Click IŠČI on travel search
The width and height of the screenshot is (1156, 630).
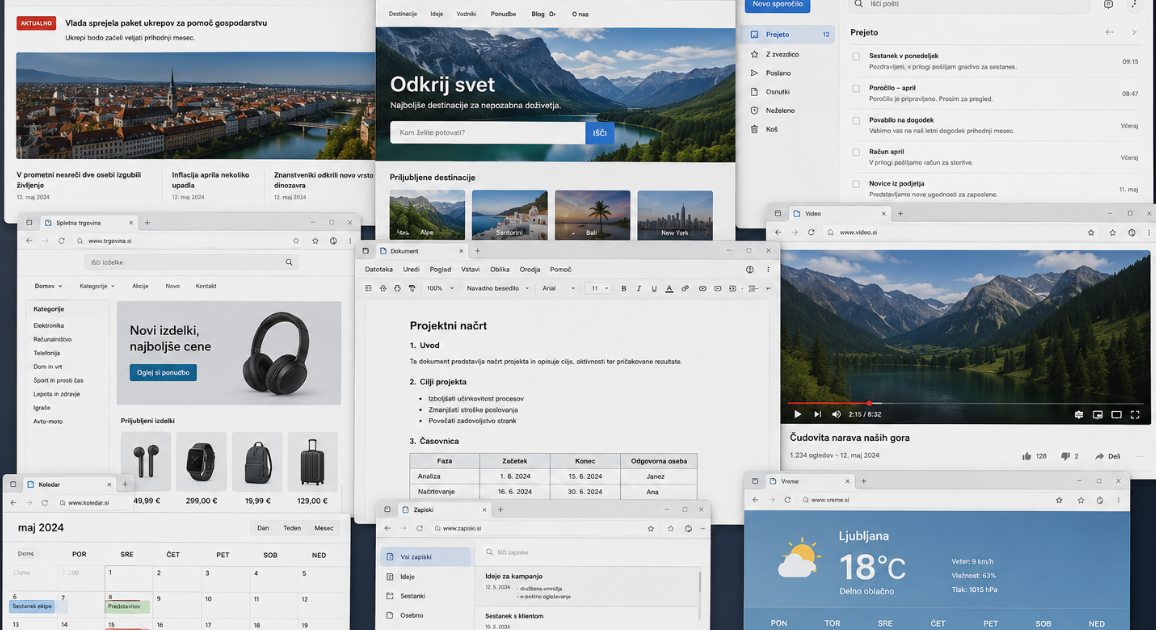[599, 133]
